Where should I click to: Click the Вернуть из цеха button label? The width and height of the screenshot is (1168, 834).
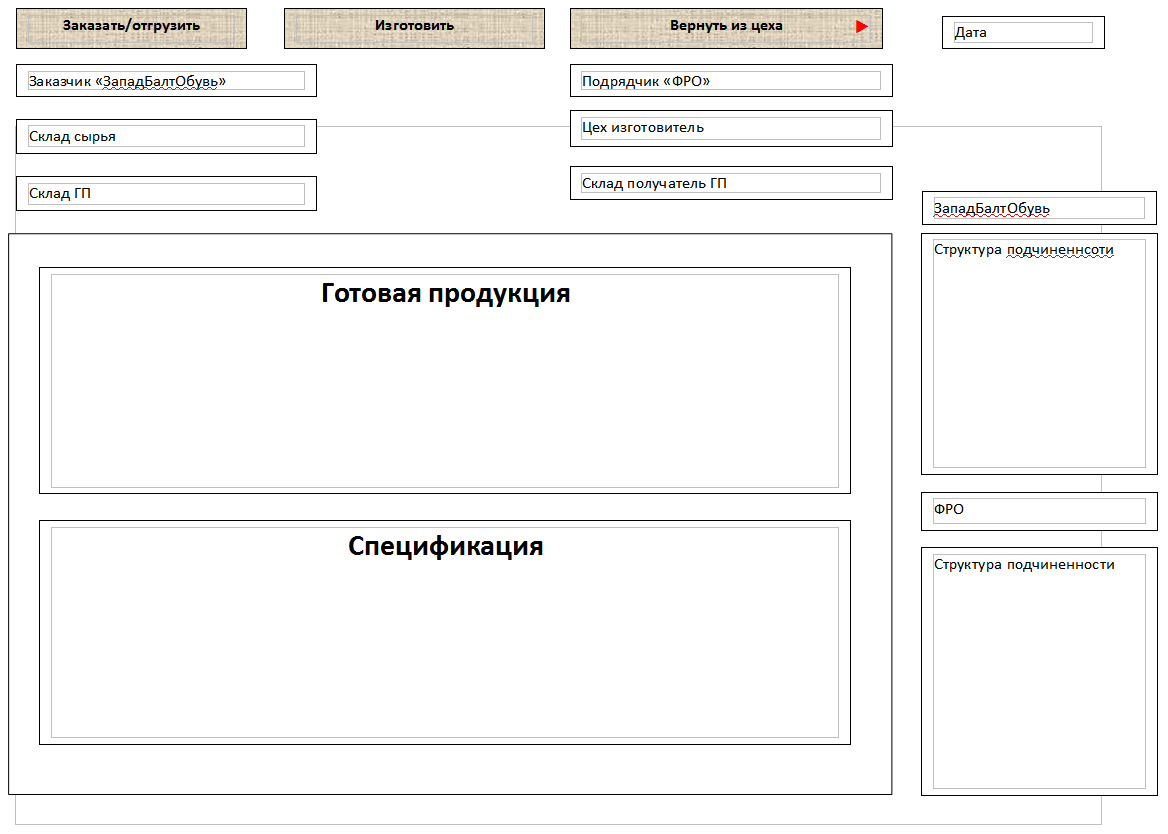pos(725,26)
